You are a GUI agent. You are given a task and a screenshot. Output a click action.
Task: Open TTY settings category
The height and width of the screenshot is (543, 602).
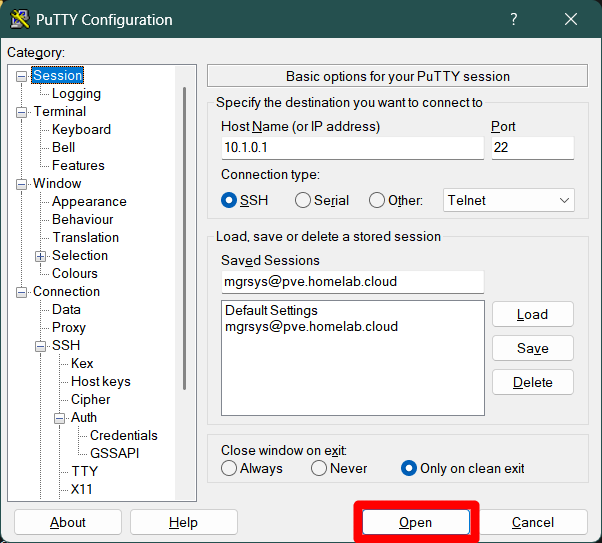point(84,471)
